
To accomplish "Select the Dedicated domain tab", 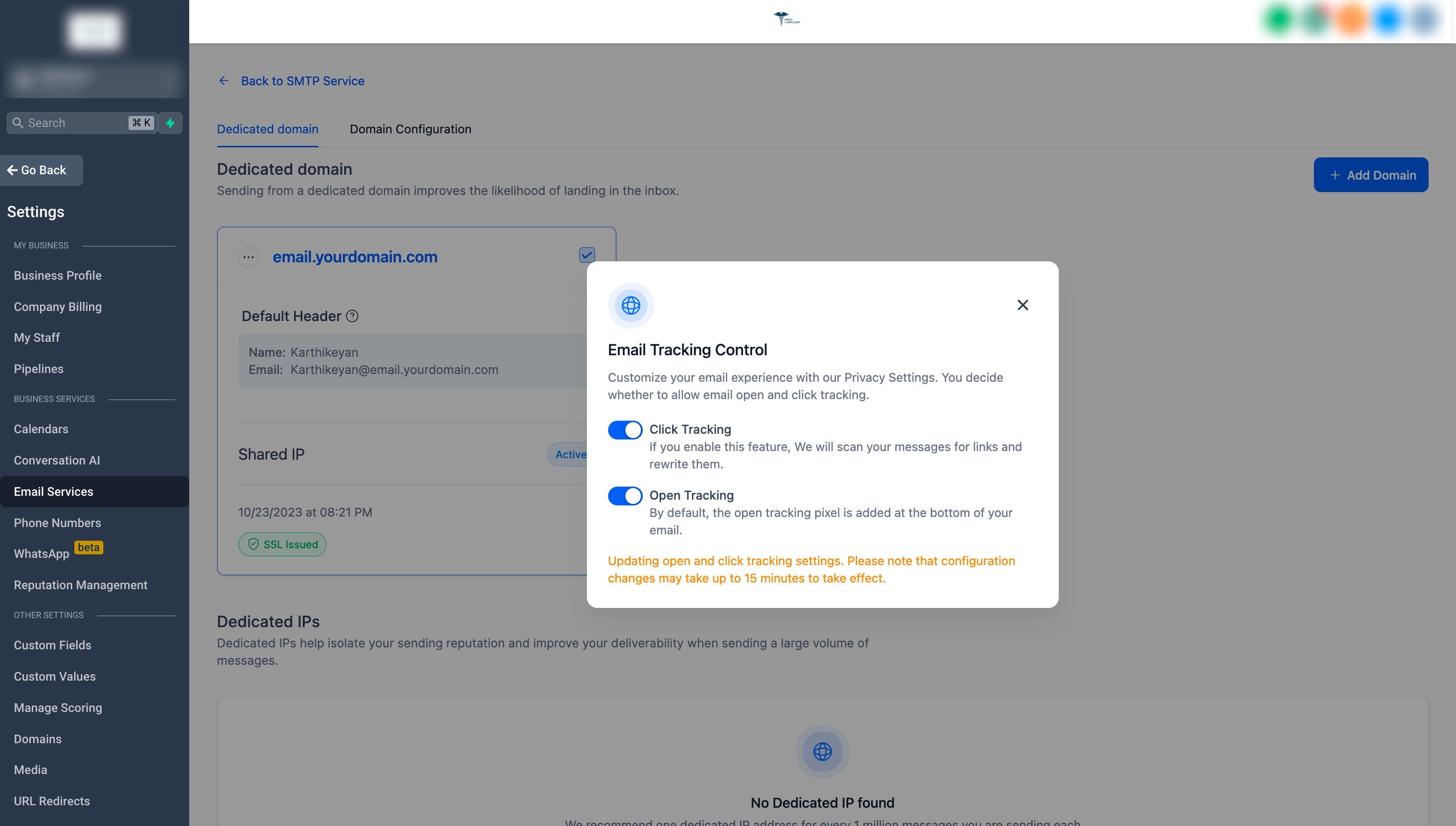I will [x=267, y=129].
